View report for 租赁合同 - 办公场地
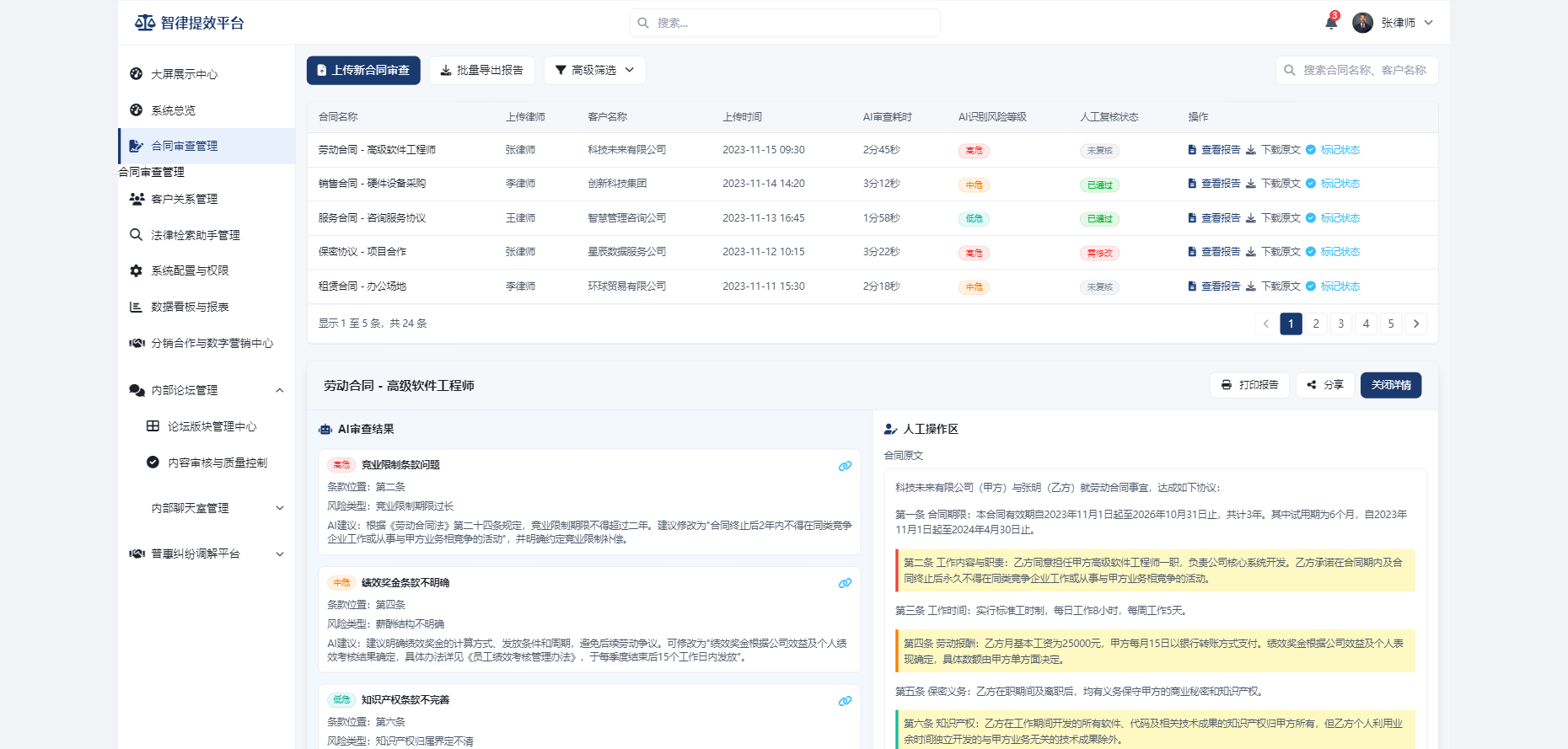This screenshot has height=749, width=1568. (x=1214, y=286)
